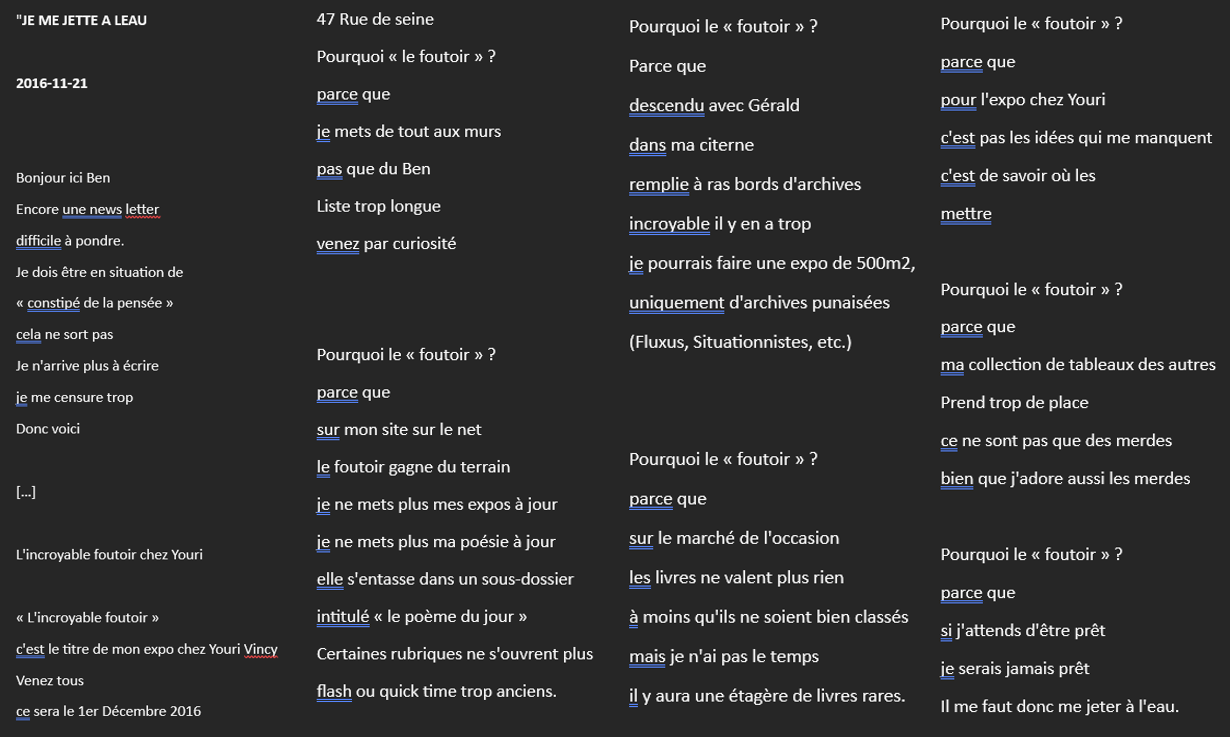Click the ellipsis marker '[...]'
The height and width of the screenshot is (737, 1230).
tap(26, 491)
